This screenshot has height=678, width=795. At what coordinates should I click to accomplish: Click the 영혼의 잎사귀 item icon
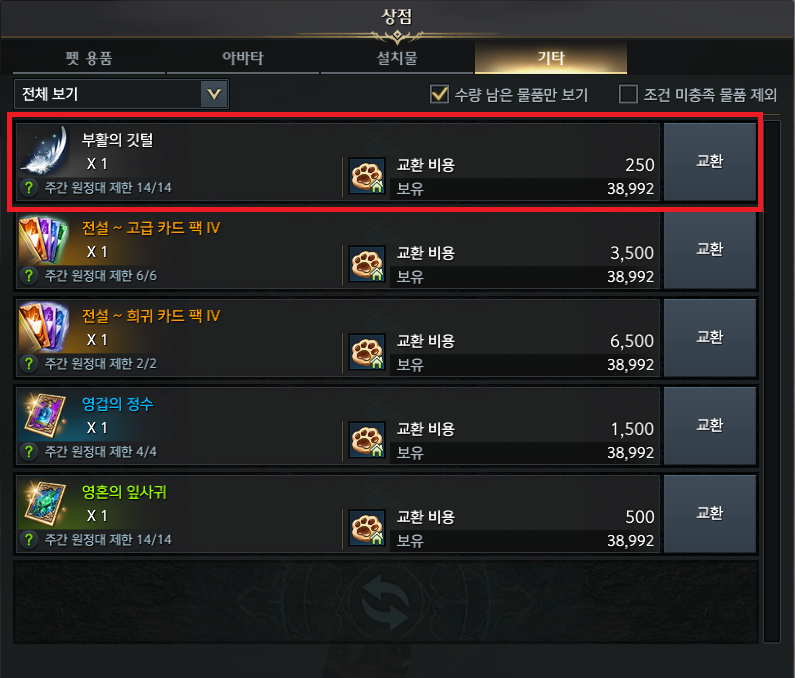44,504
